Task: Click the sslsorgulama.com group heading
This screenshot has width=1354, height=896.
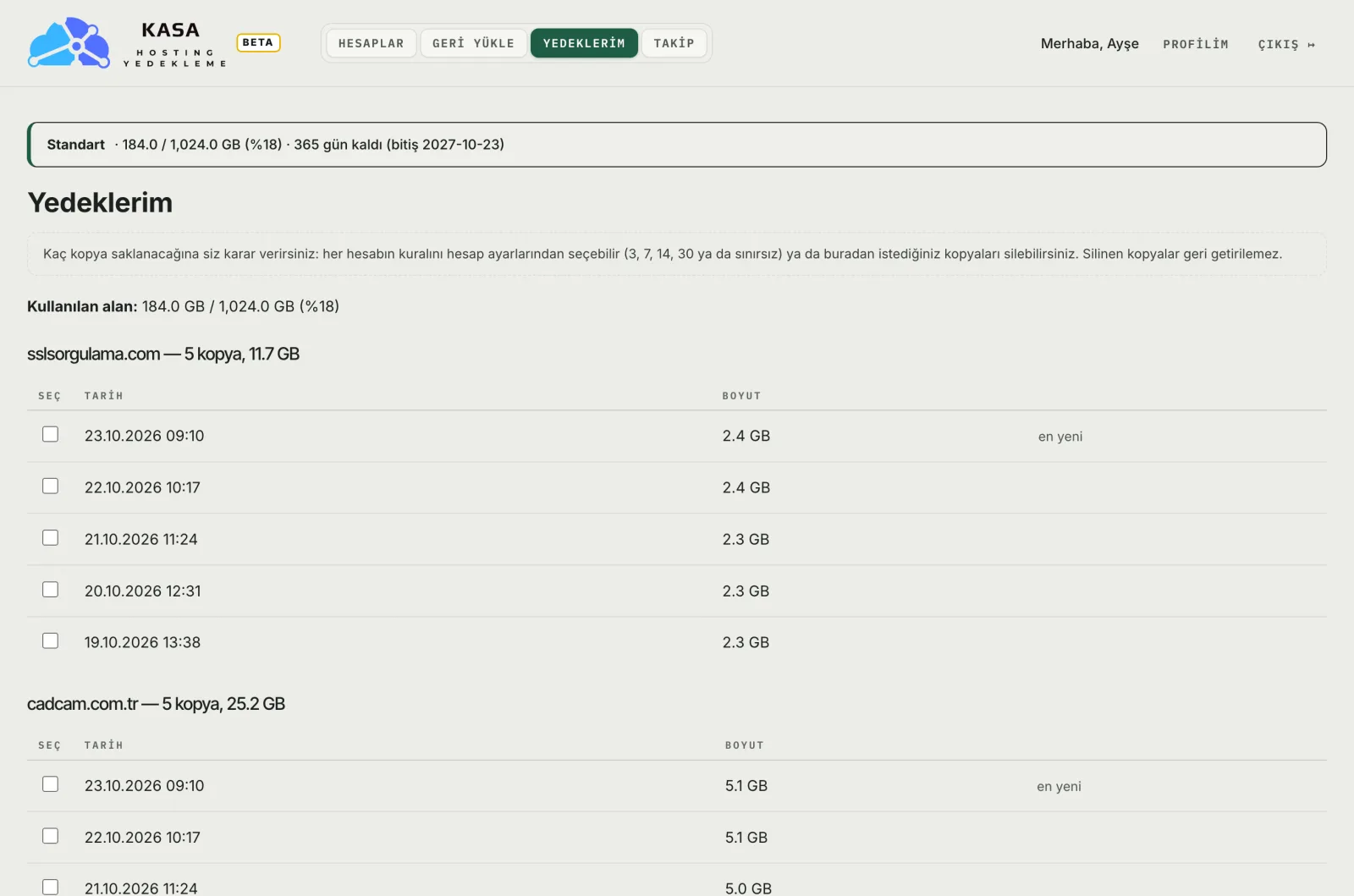Action: pyautogui.click(x=163, y=354)
